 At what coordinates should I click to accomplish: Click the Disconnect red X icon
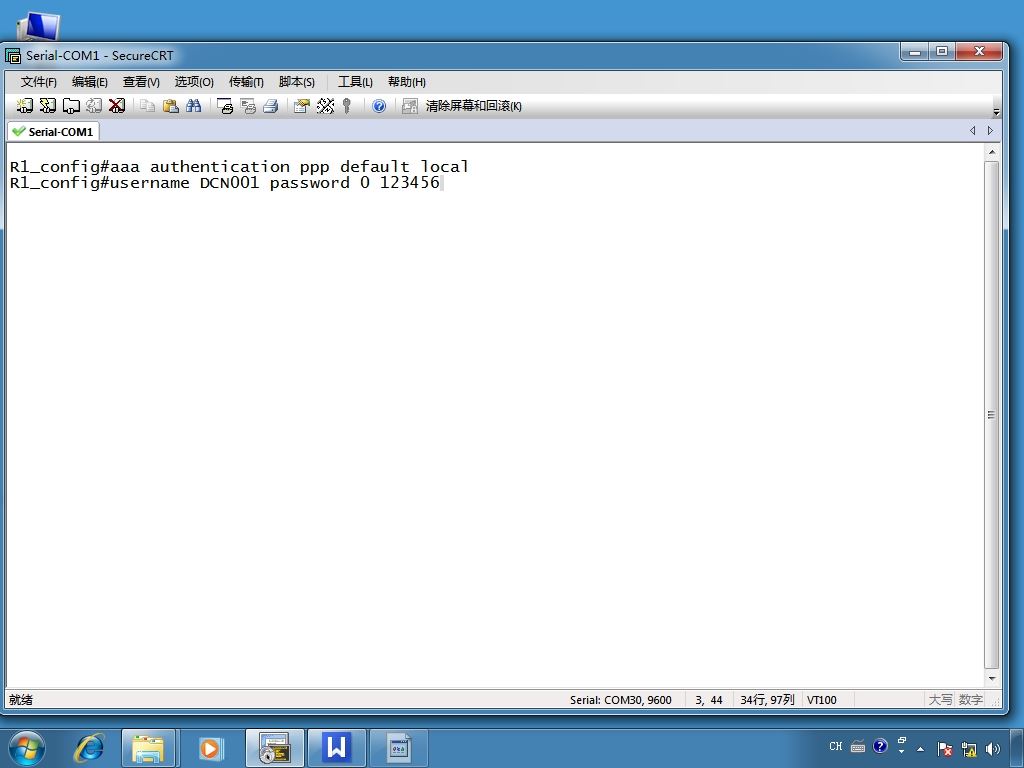click(117, 106)
